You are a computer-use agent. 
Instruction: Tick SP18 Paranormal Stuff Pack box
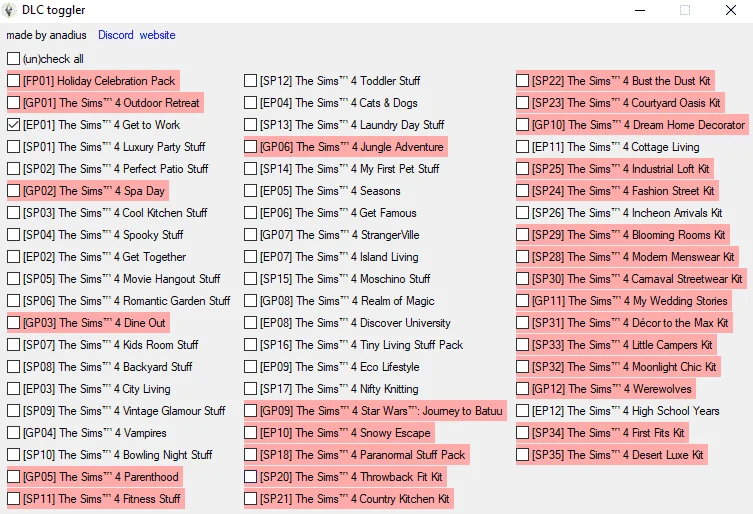250,455
